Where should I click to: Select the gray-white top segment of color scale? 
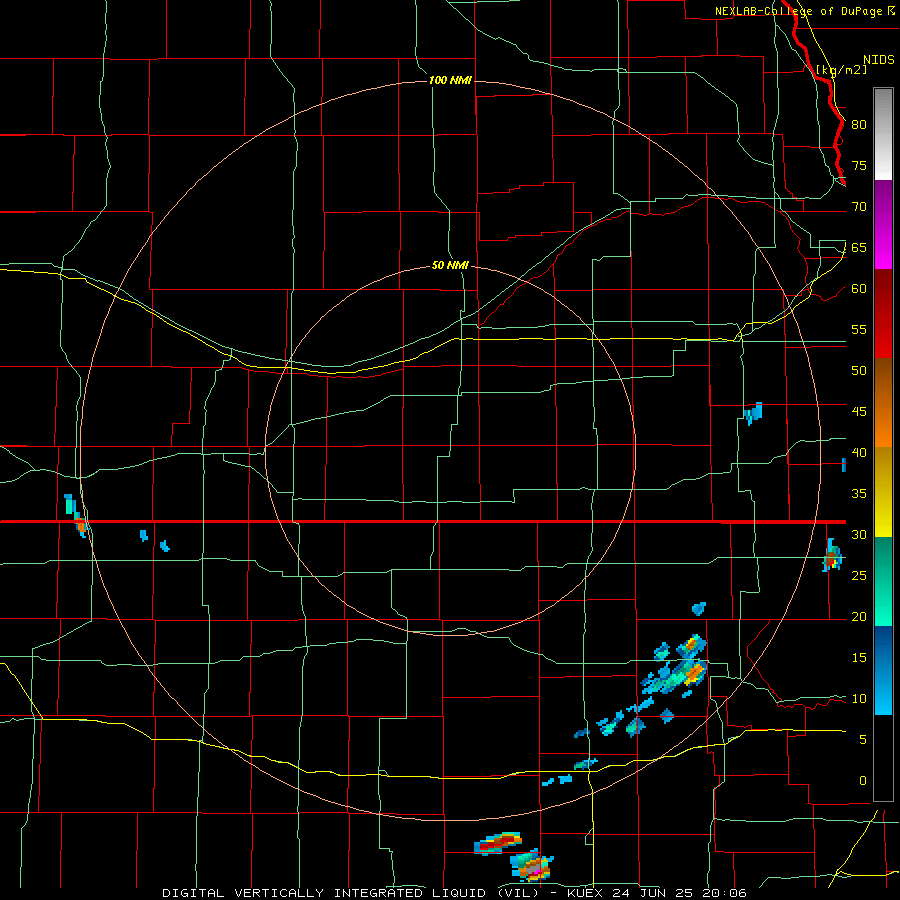[883, 134]
